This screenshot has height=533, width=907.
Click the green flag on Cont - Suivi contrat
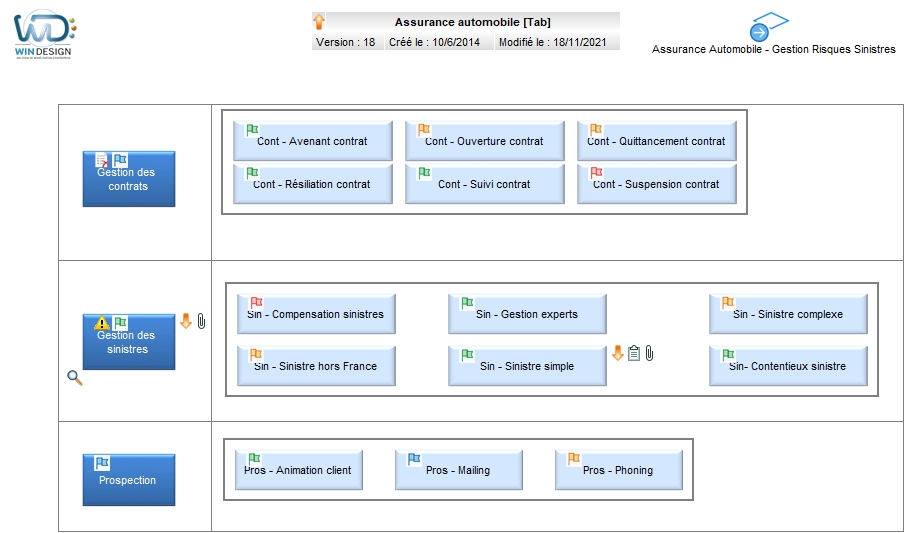(424, 172)
